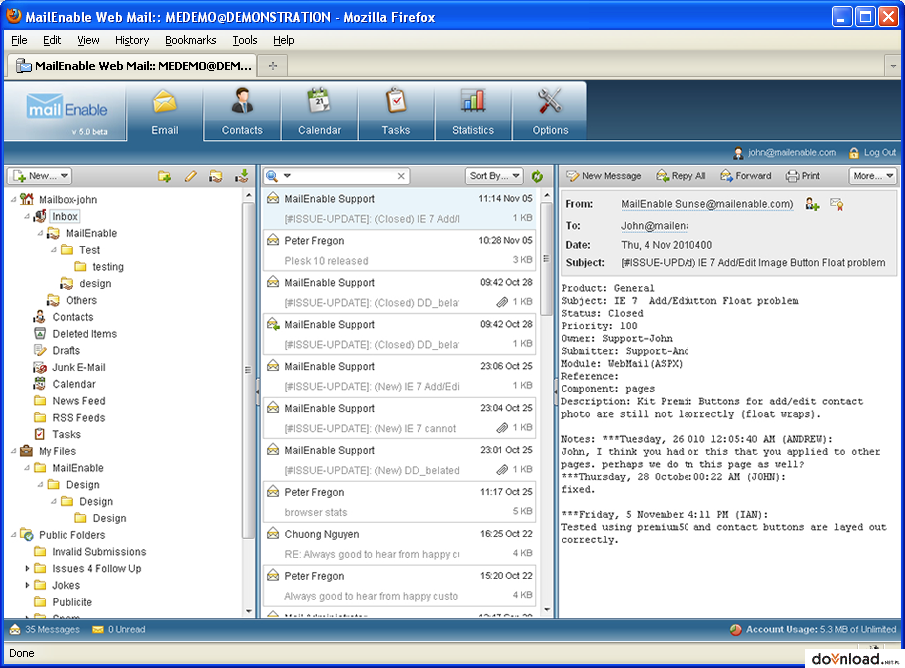Open the Contacts section in top navigation
This screenshot has width=905, height=668.
(242, 112)
